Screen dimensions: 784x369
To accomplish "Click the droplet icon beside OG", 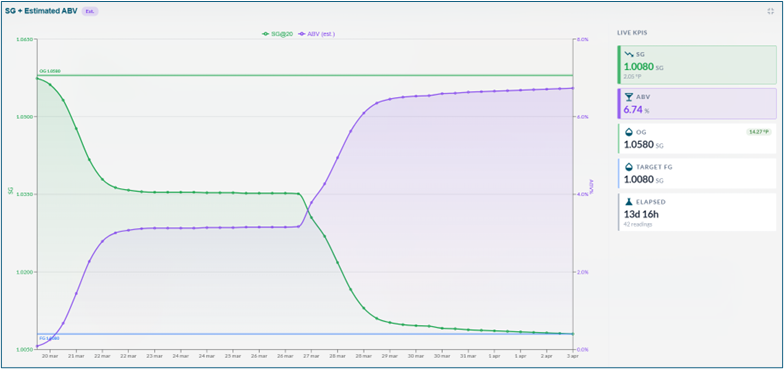I will click(629, 132).
